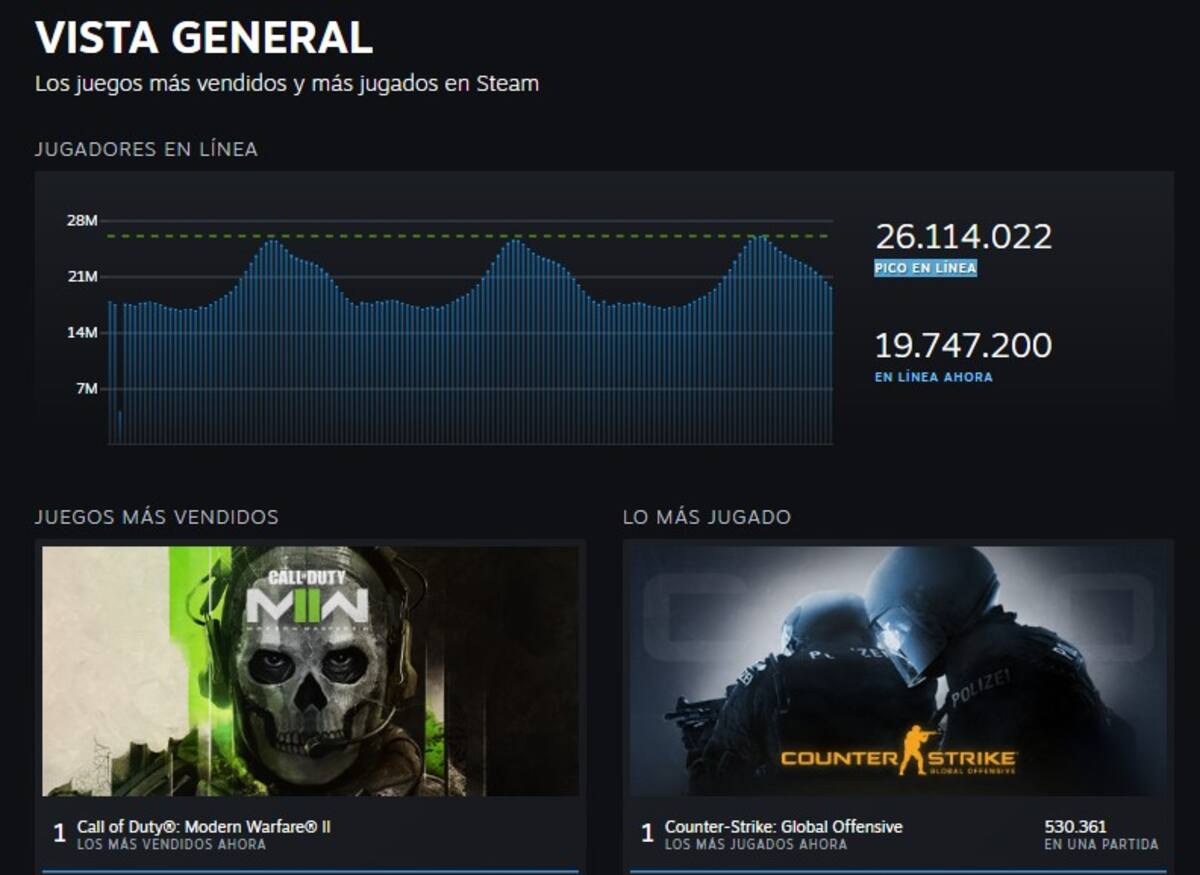Screen dimensions: 1200x875
Task: Open the Counter-Strike: Global Offensive title link
Action: (x=784, y=827)
